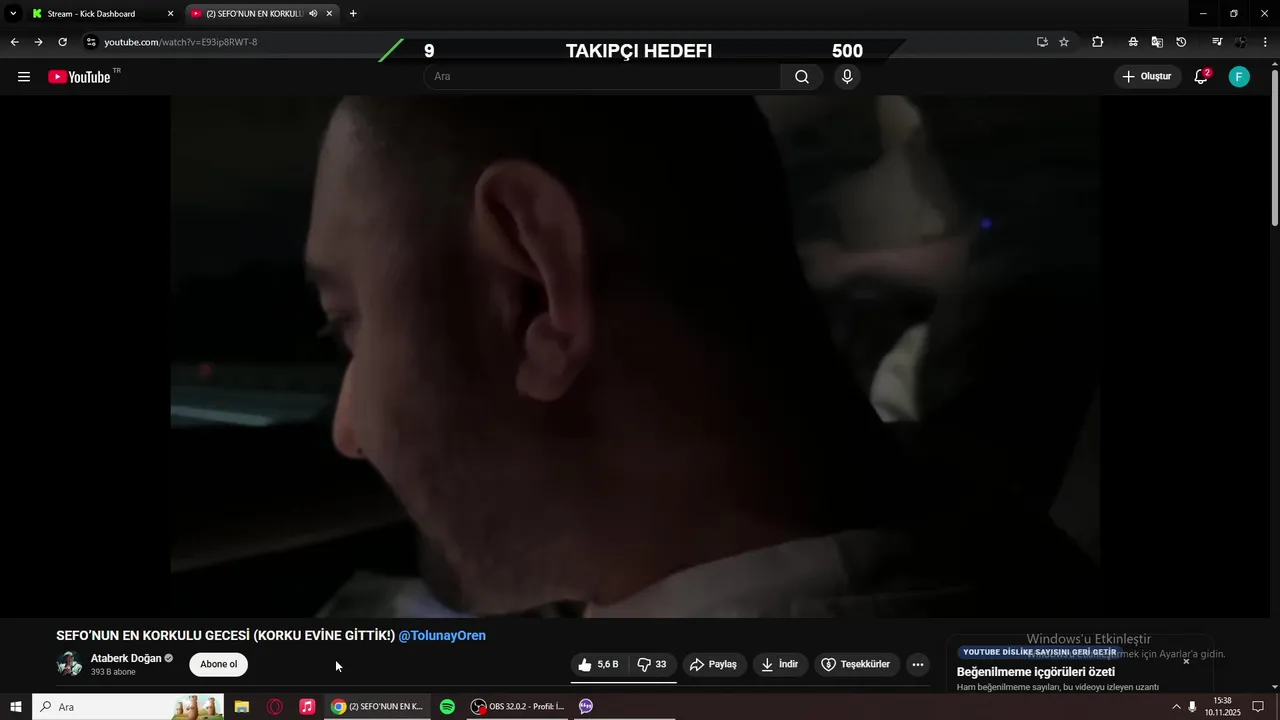
Task: Show hidden system tray icons
Action: click(x=1176, y=706)
